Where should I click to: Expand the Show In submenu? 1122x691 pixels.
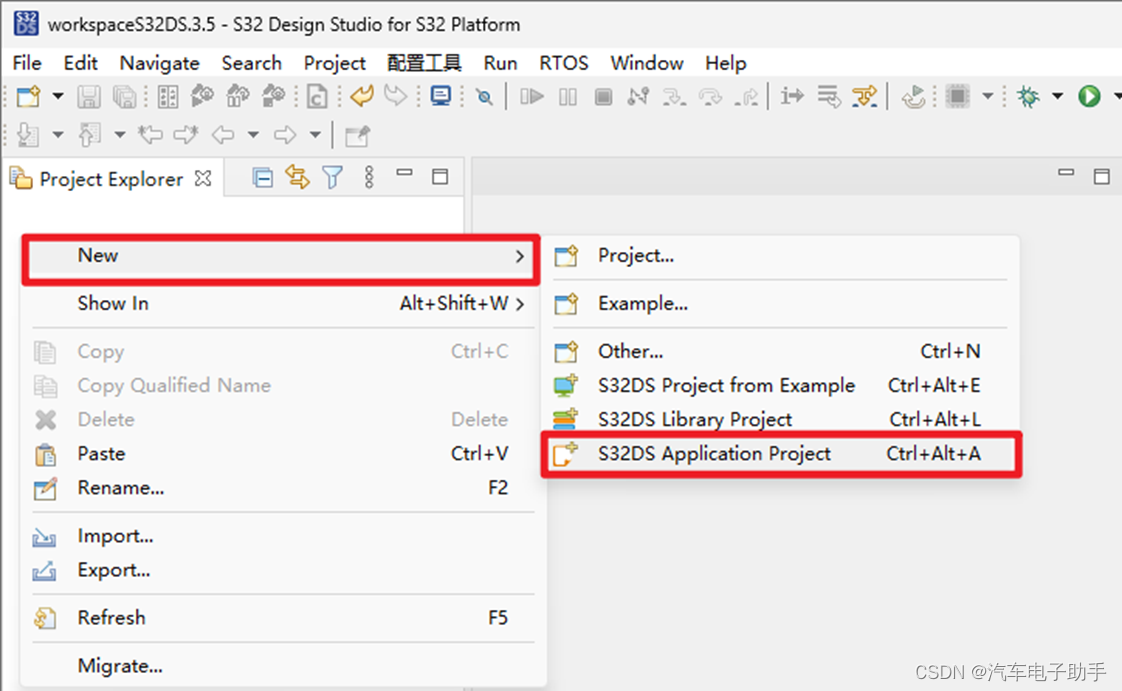[283, 303]
